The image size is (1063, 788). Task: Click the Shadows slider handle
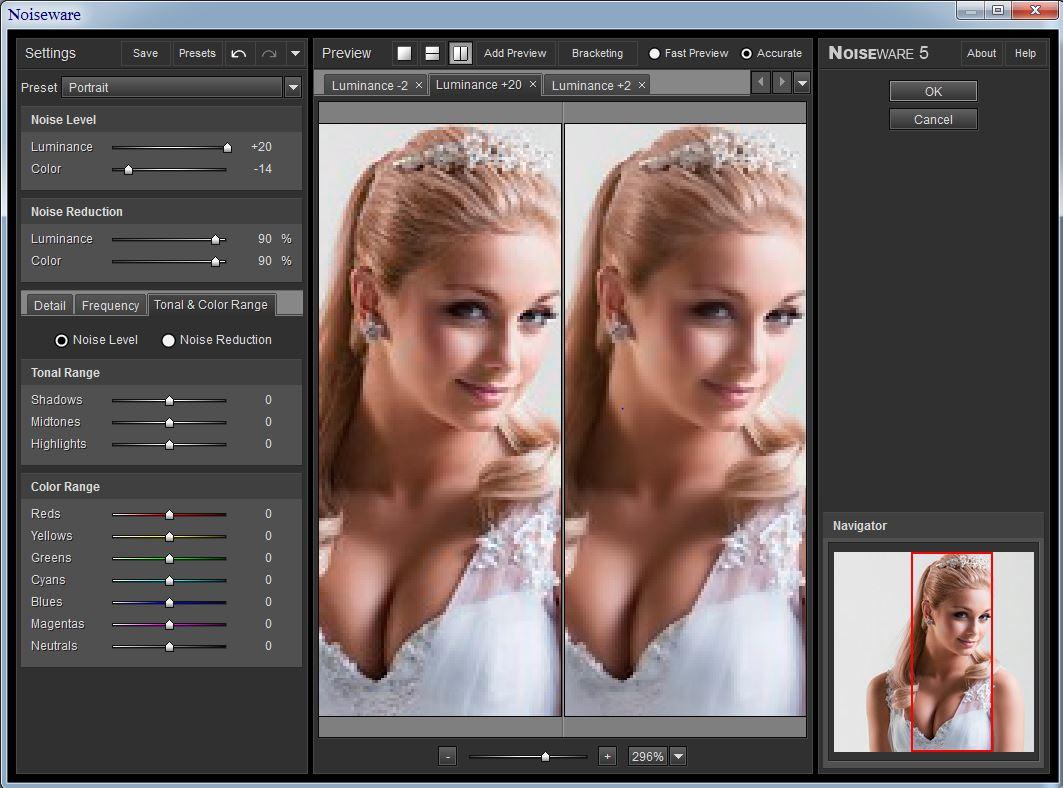pyautogui.click(x=169, y=401)
